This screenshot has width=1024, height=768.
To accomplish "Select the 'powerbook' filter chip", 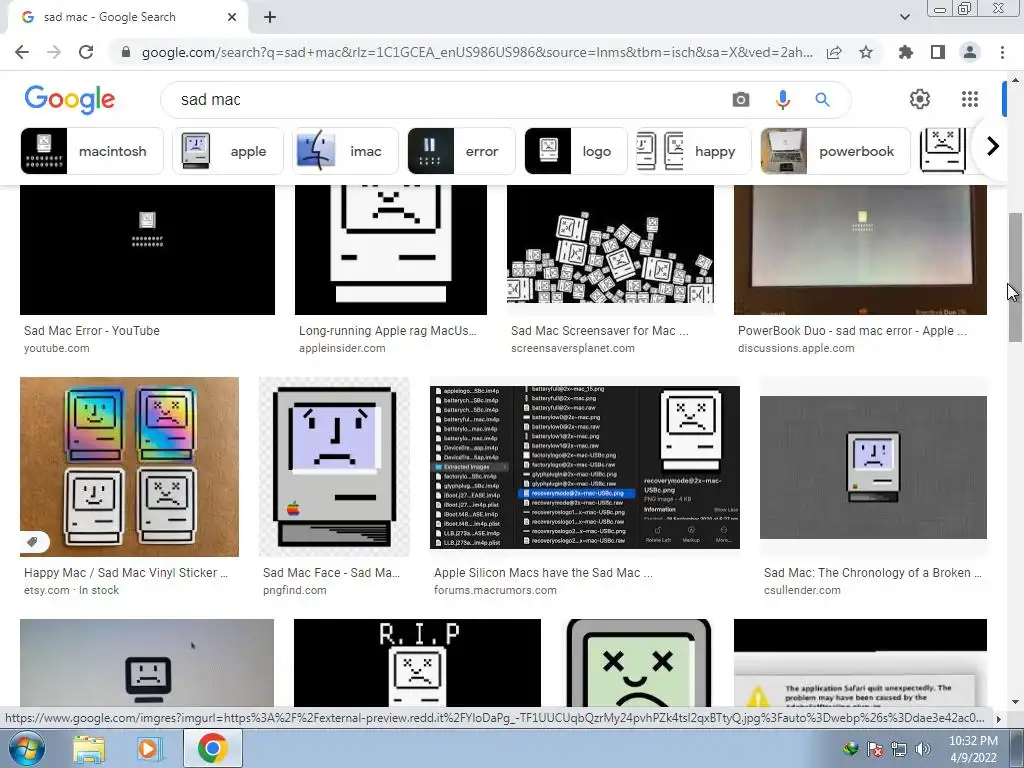I will point(835,152).
